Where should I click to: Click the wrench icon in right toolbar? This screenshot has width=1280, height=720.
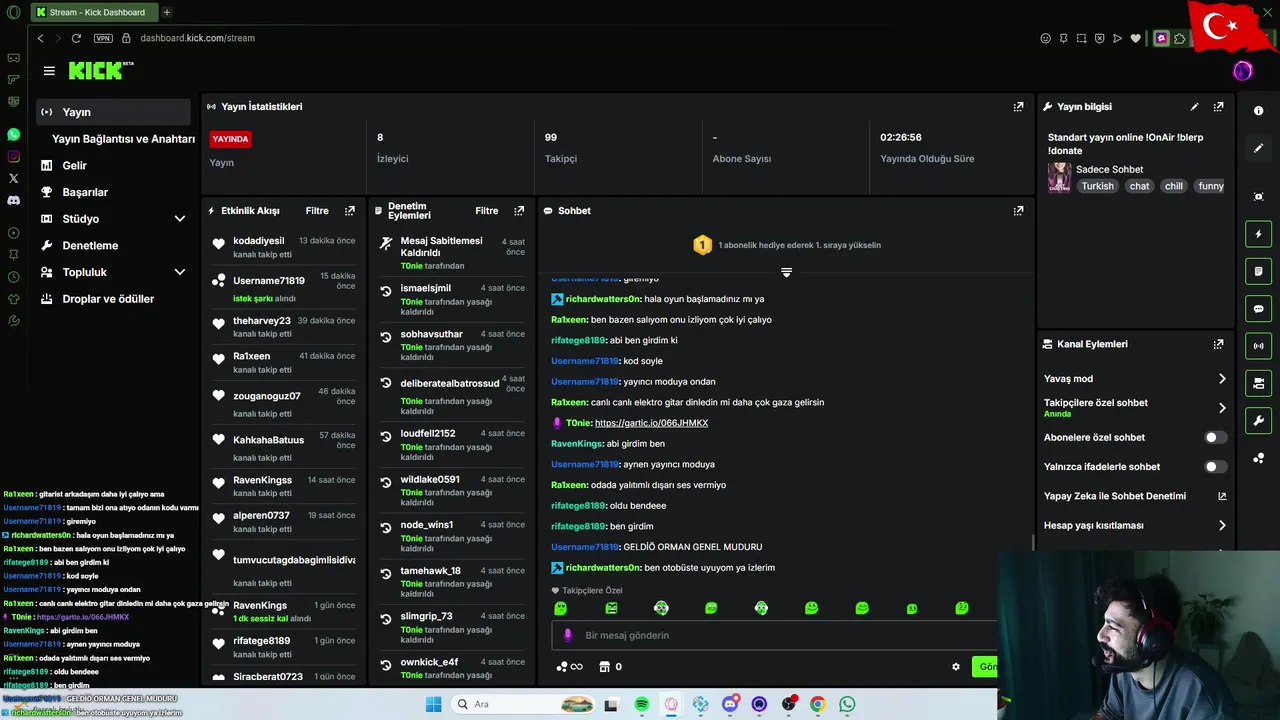(x=1259, y=420)
